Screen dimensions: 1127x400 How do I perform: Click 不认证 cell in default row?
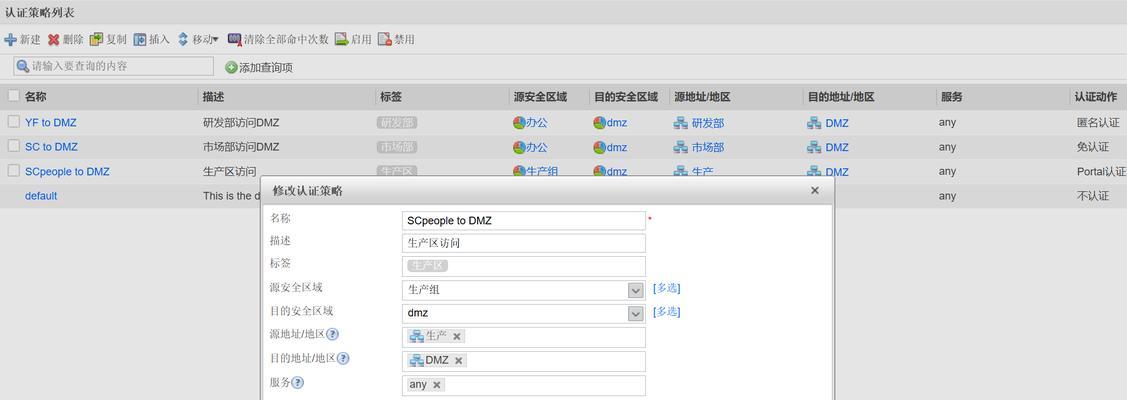(1092, 195)
